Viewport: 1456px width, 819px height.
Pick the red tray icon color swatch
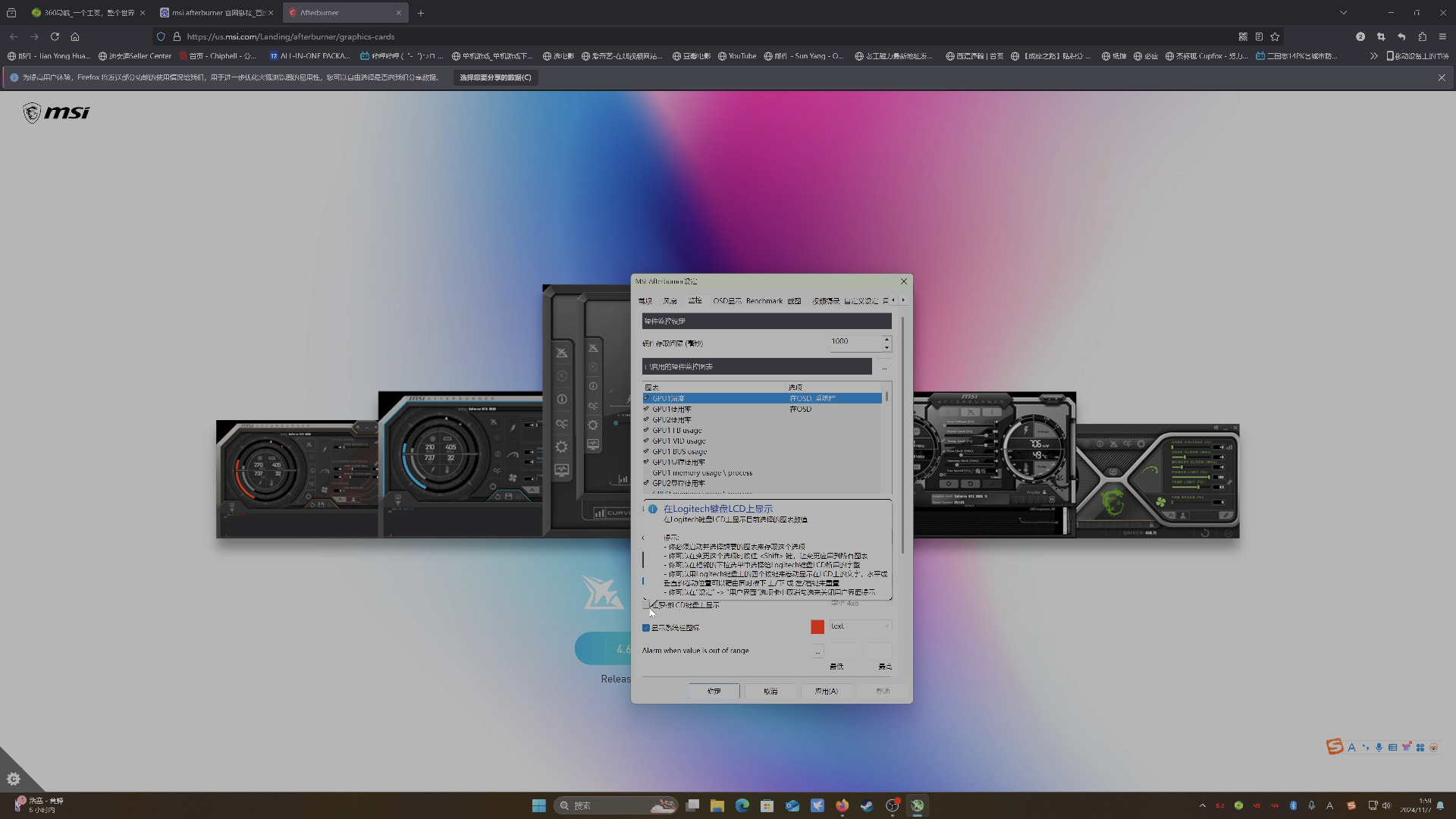817,627
